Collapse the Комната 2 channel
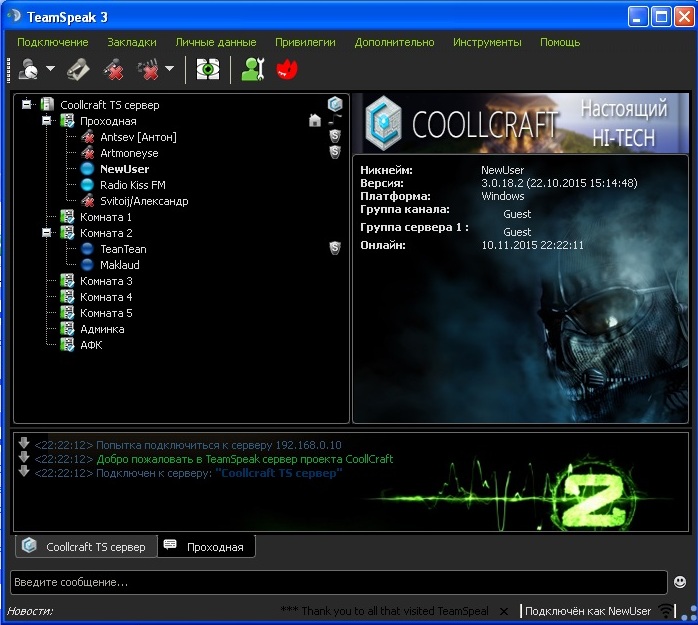The image size is (698, 625). click(46, 233)
